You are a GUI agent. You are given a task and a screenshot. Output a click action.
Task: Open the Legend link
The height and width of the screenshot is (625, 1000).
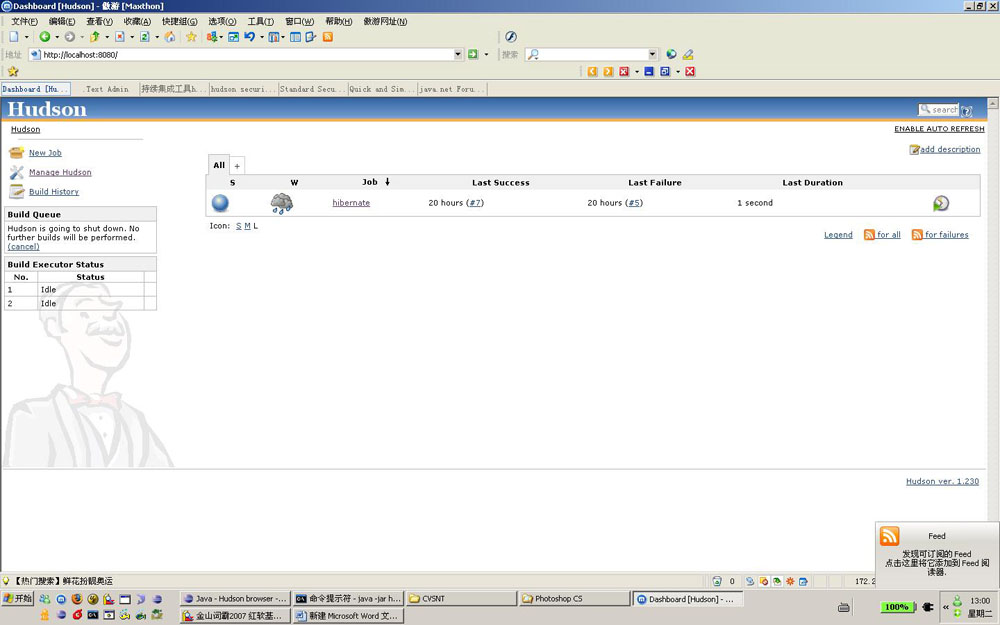(838, 235)
